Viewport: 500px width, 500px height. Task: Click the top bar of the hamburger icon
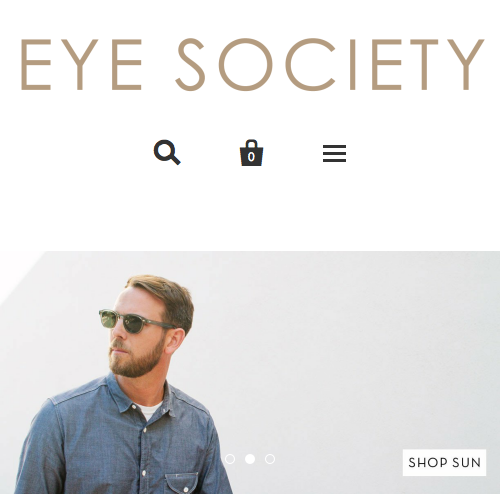pyautogui.click(x=334, y=146)
